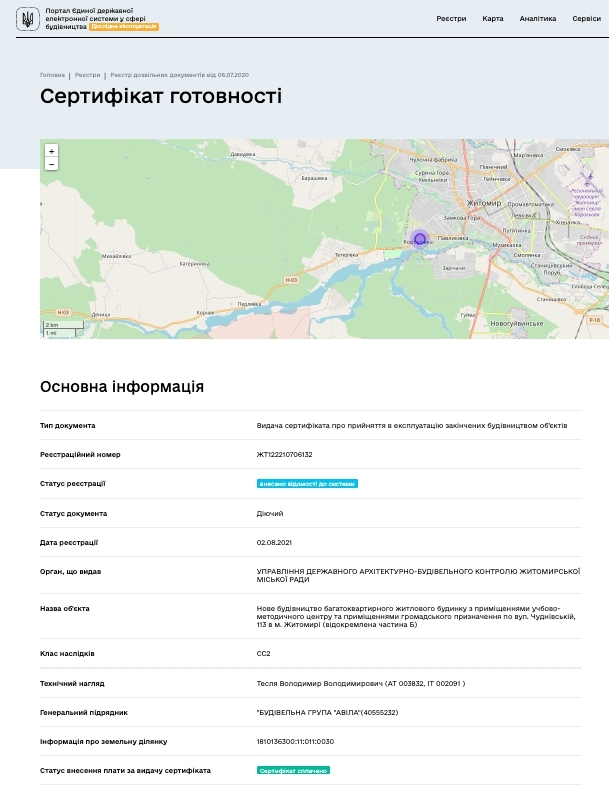
Task: Select the registration date 02.08.2021
Action: coord(274,543)
